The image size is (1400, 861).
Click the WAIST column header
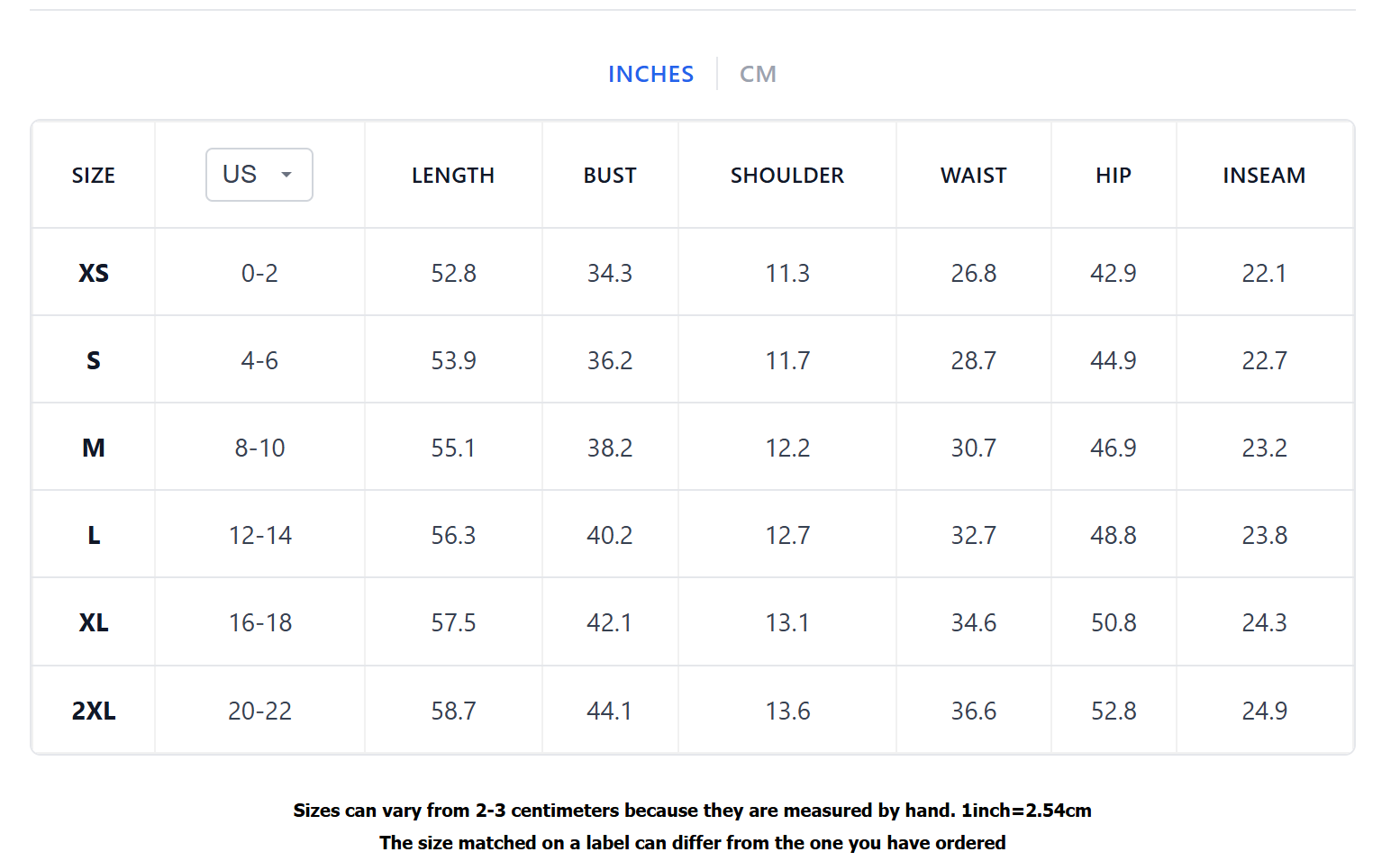pyautogui.click(x=974, y=176)
